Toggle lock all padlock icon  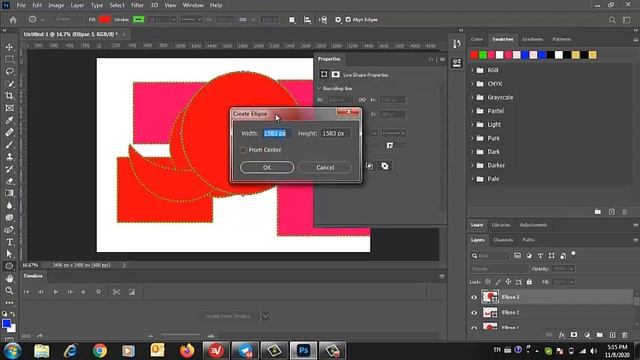tap(529, 282)
